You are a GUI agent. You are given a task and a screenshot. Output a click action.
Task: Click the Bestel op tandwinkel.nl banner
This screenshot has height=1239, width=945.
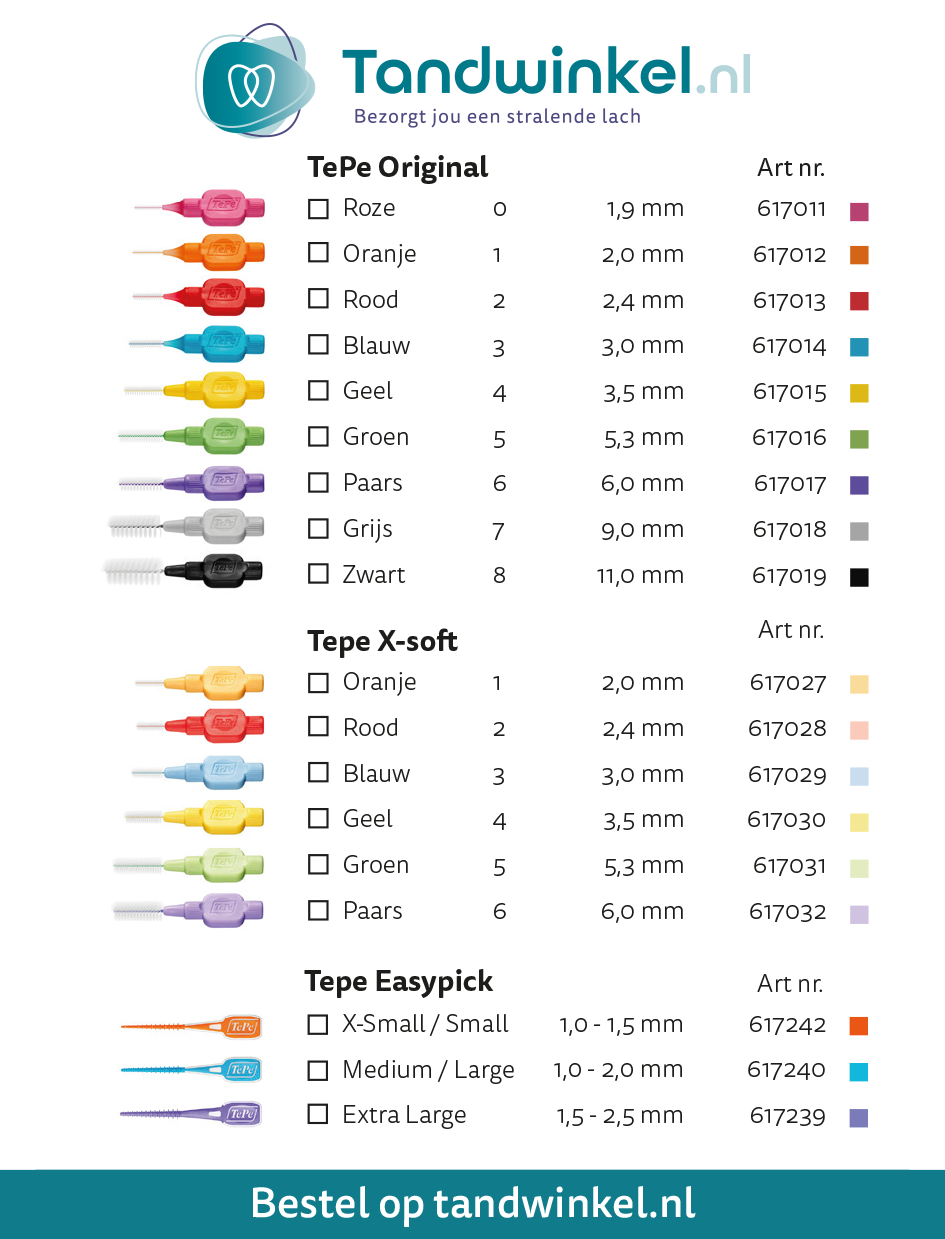[472, 1204]
